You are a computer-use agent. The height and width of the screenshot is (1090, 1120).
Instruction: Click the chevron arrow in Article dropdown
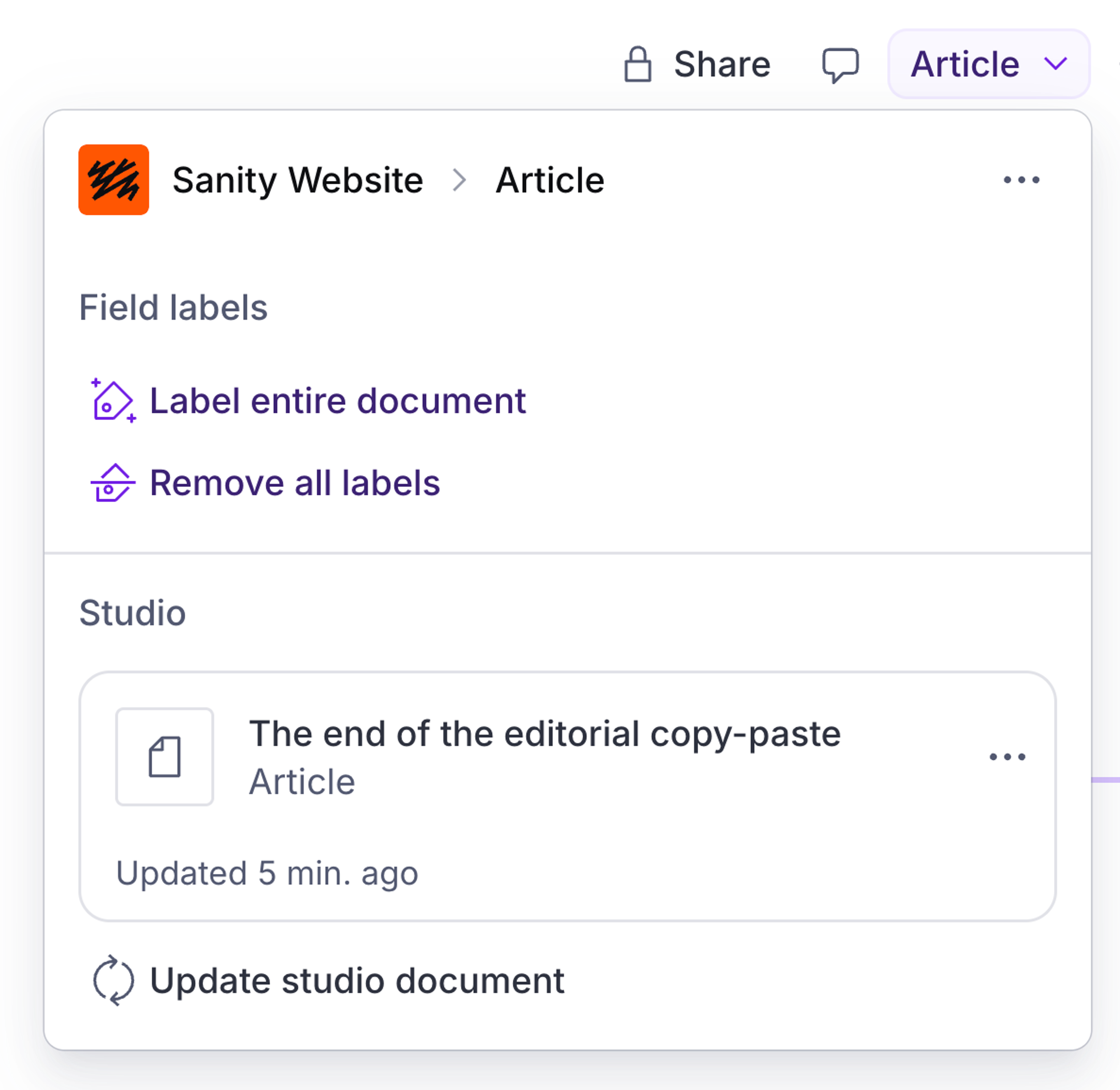coord(1055,63)
